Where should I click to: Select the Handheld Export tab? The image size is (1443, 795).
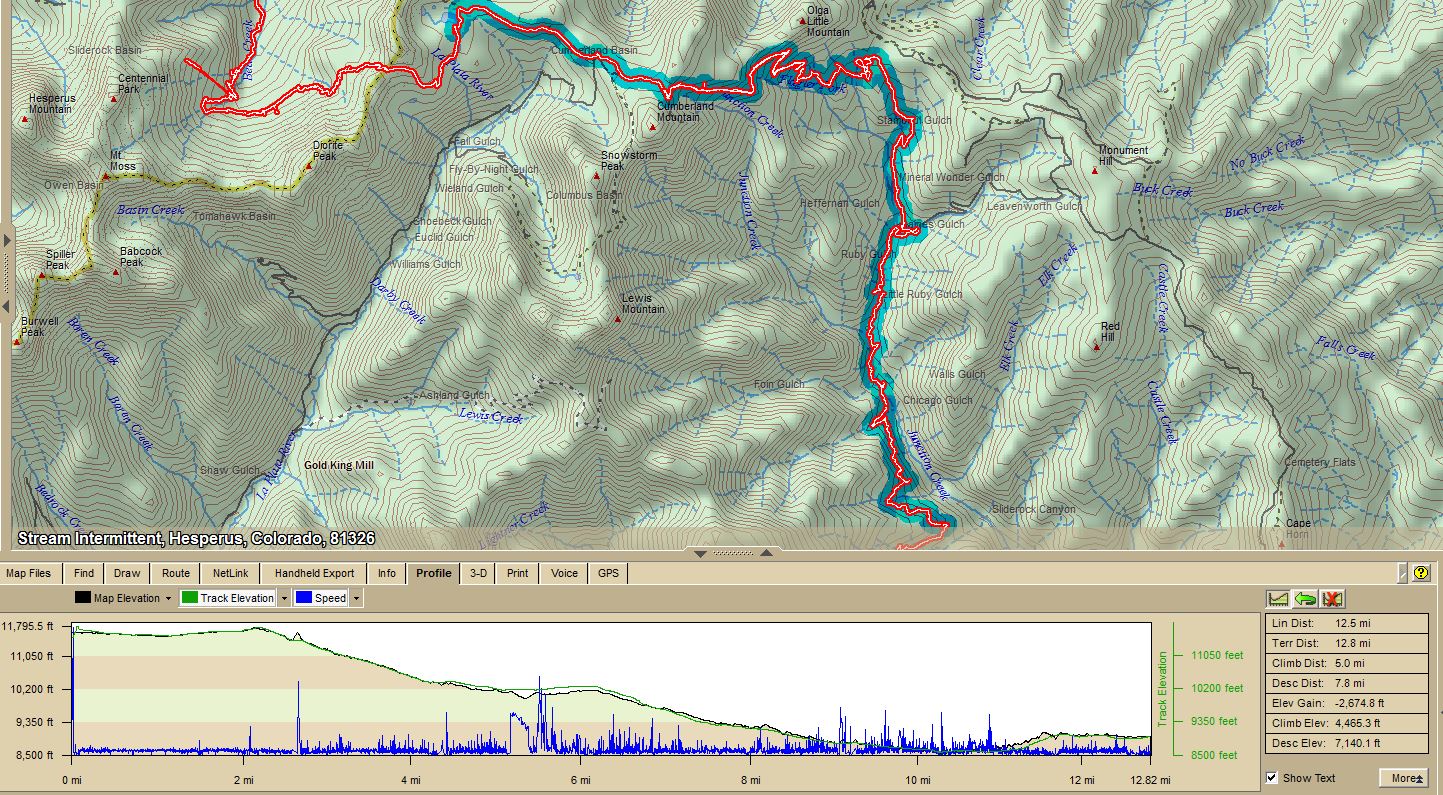pyautogui.click(x=315, y=573)
